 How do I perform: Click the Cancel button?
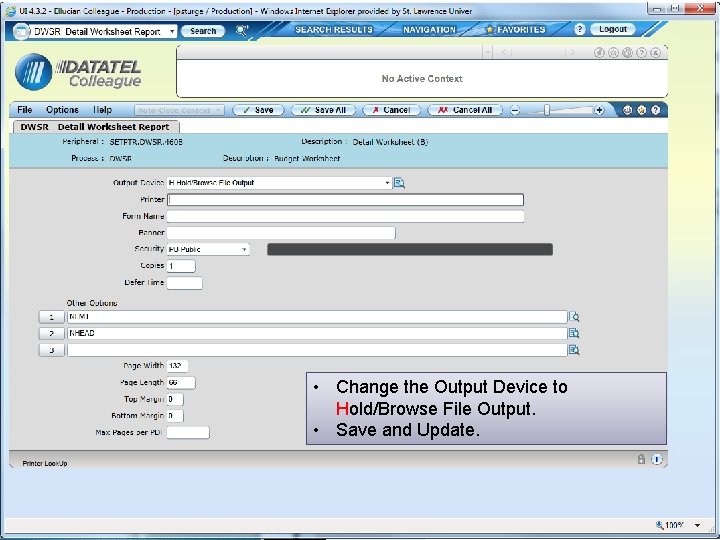392,110
